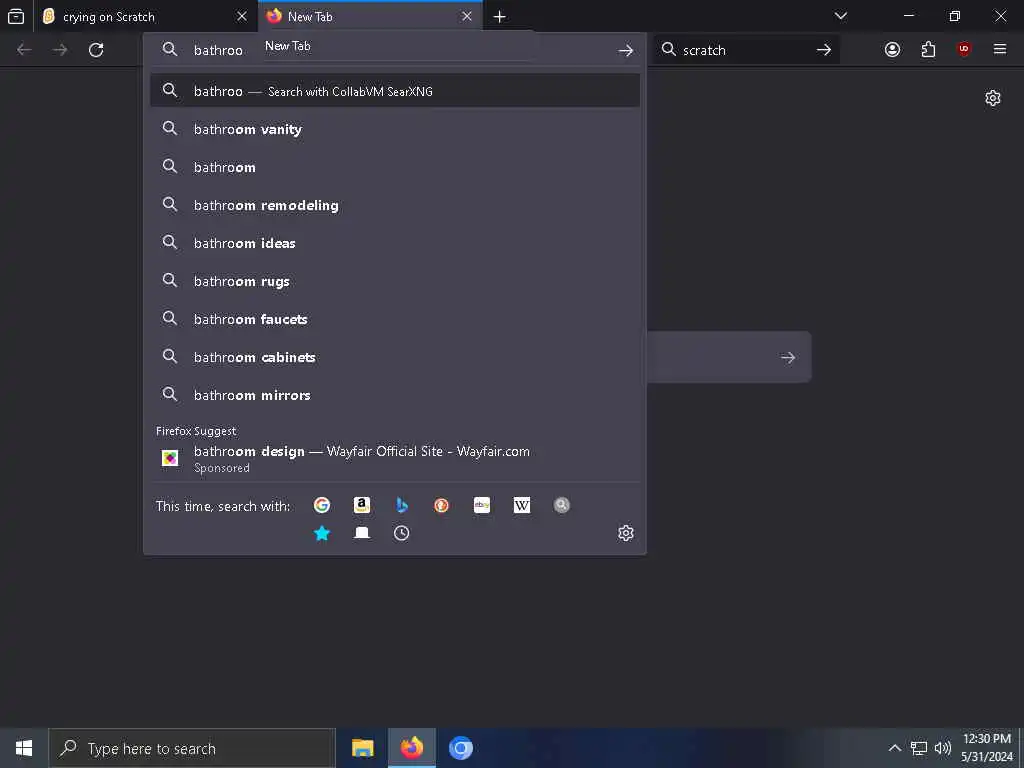Image resolution: width=1024 pixels, height=768 pixels.
Task: Click the go arrow in scratch search box
Action: (x=824, y=50)
